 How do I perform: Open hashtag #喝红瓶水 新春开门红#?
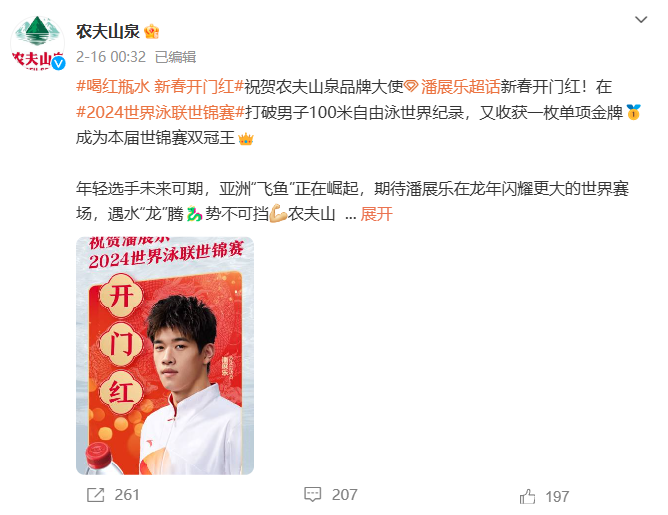[160, 86]
